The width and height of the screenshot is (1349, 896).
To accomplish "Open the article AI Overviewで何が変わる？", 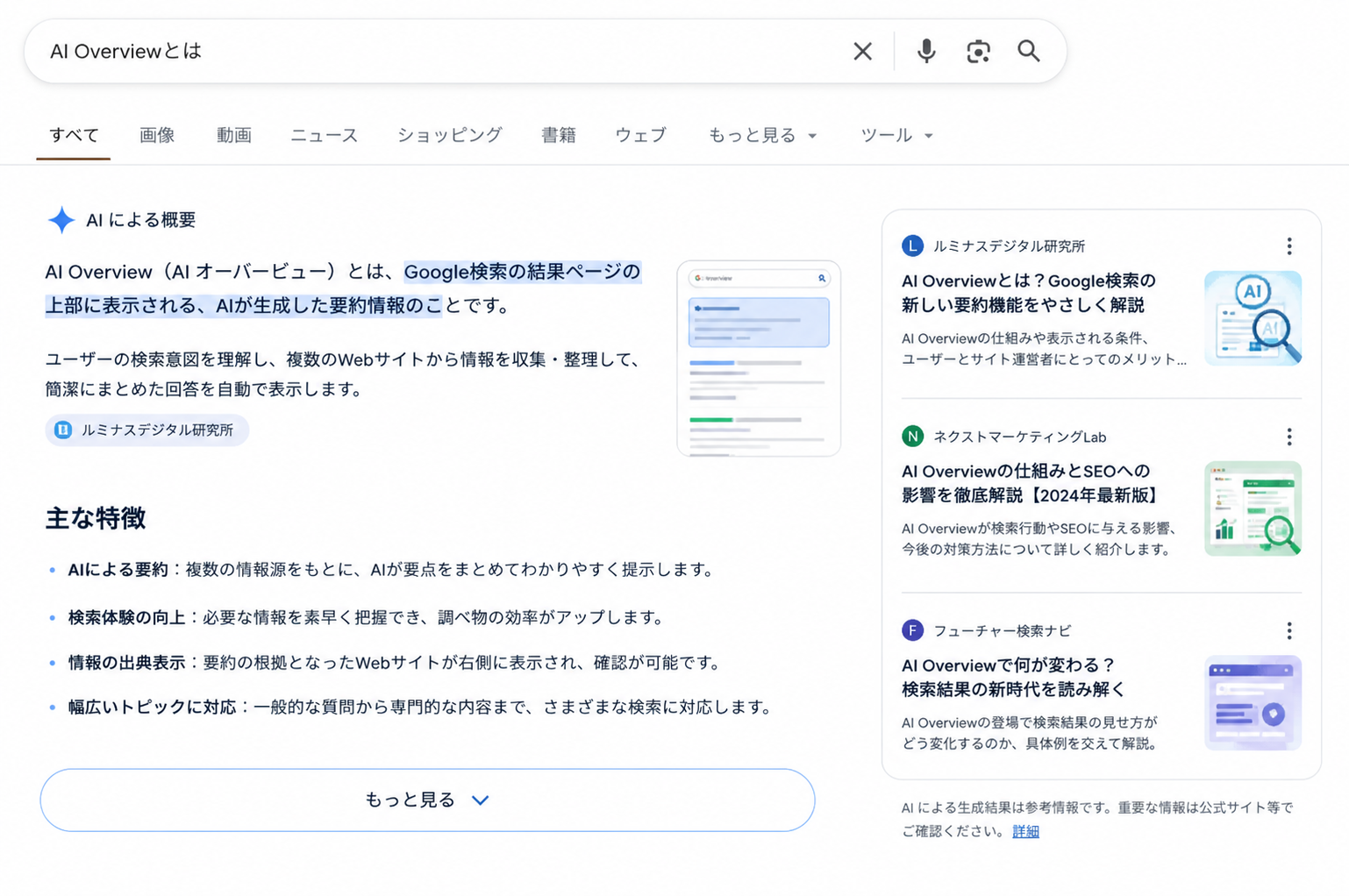I will (1013, 677).
